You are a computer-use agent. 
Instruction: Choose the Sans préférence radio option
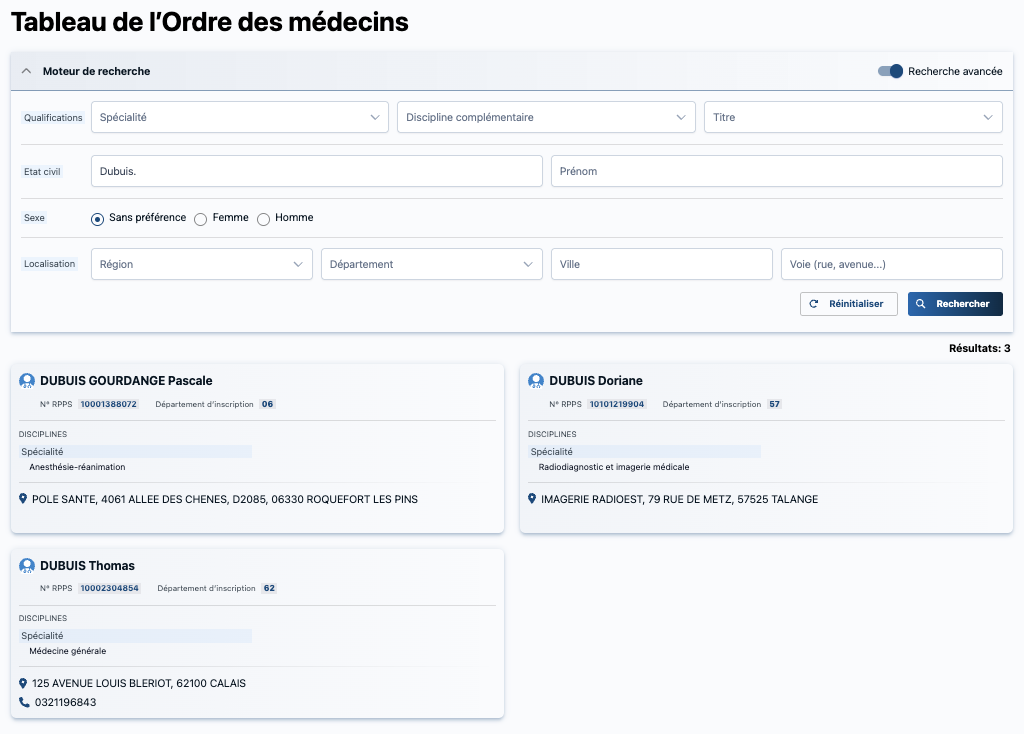click(x=97, y=219)
